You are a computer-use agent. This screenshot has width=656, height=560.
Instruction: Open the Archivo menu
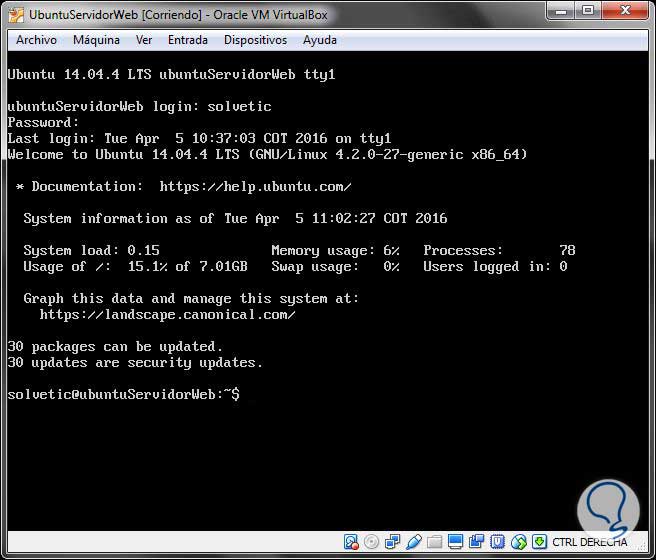[x=36, y=40]
